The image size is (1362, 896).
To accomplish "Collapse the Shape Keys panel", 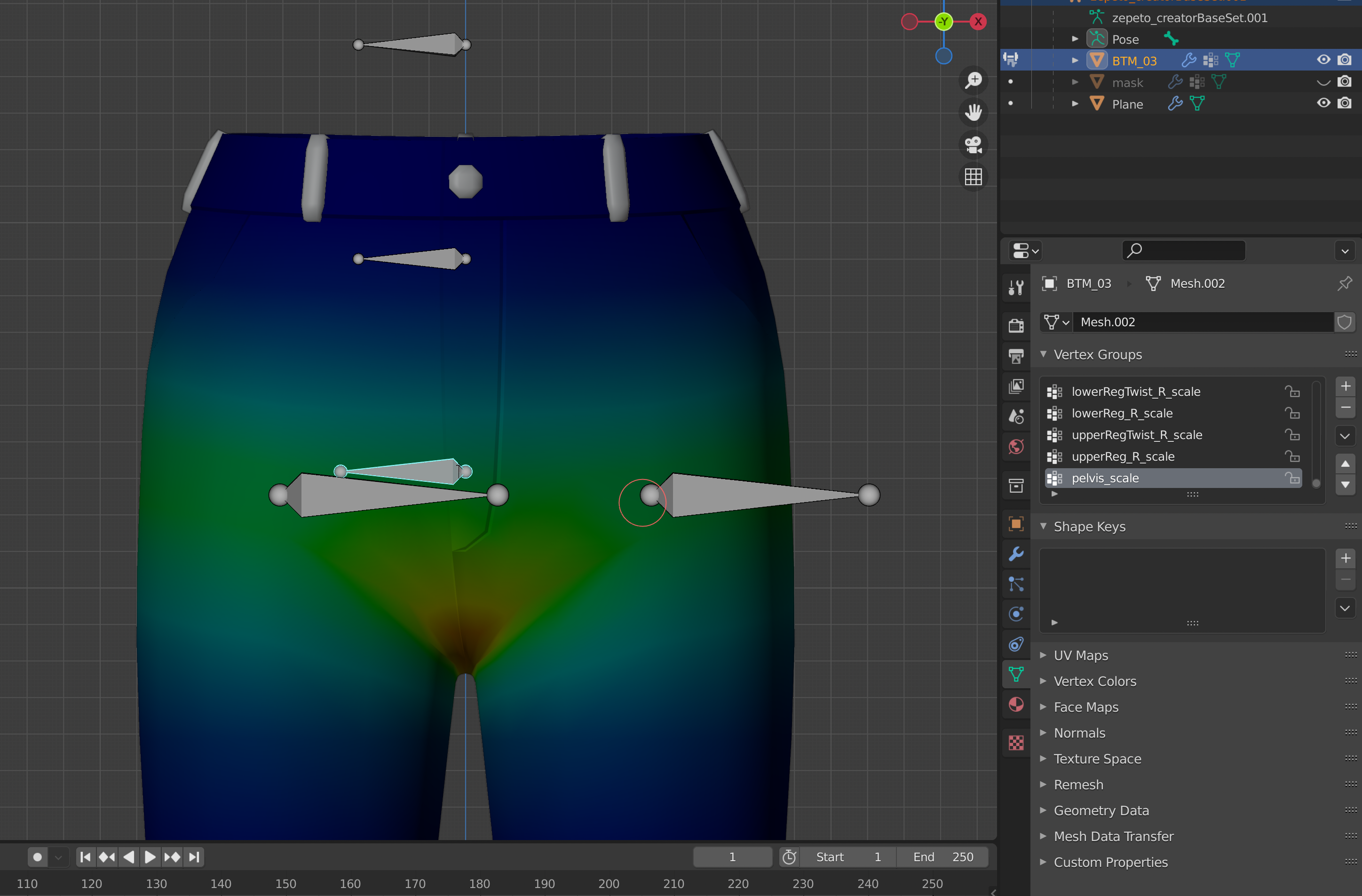I will pos(1043,527).
